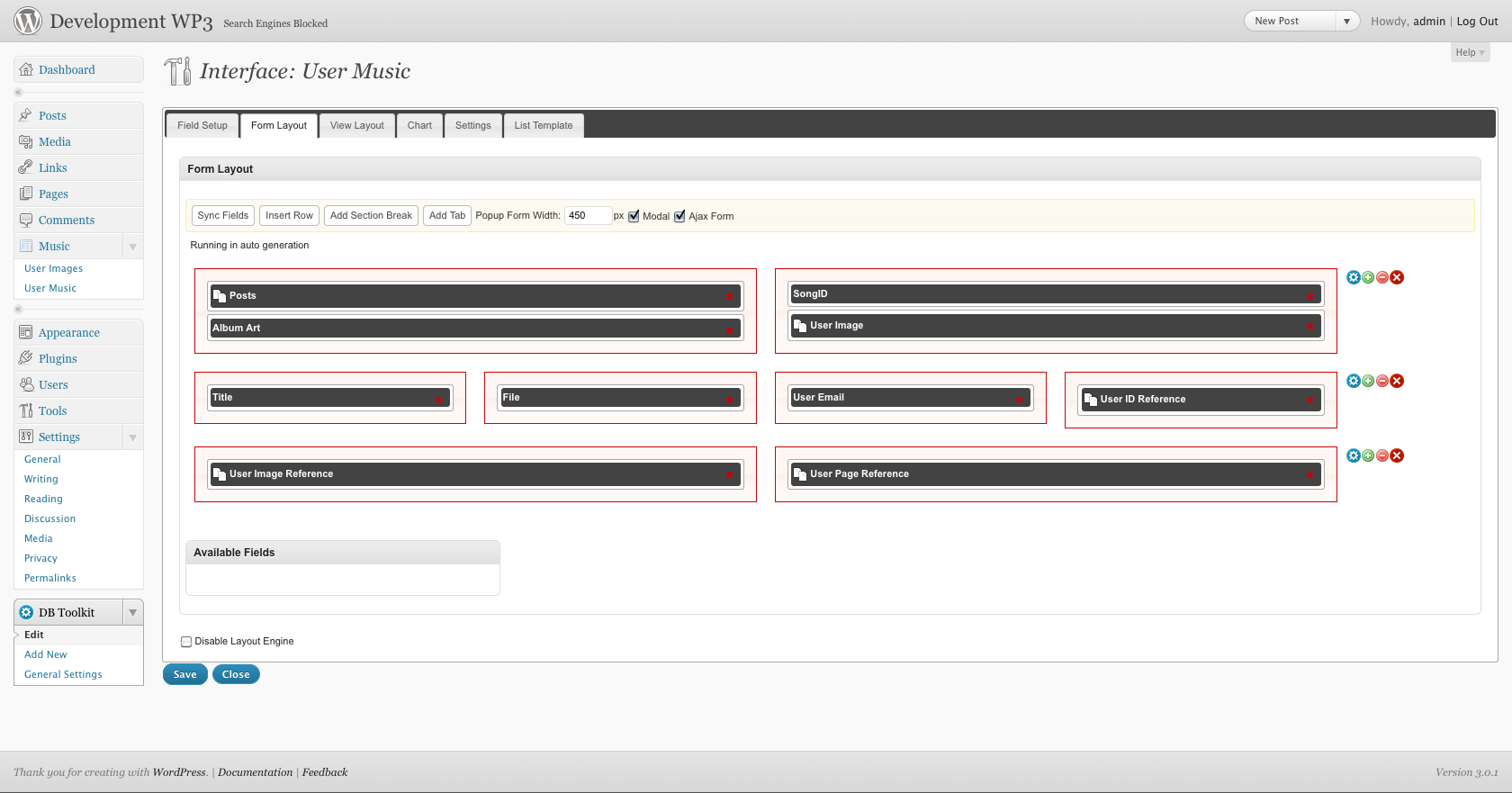
Task: Switch to the Chart tab
Action: [x=419, y=125]
